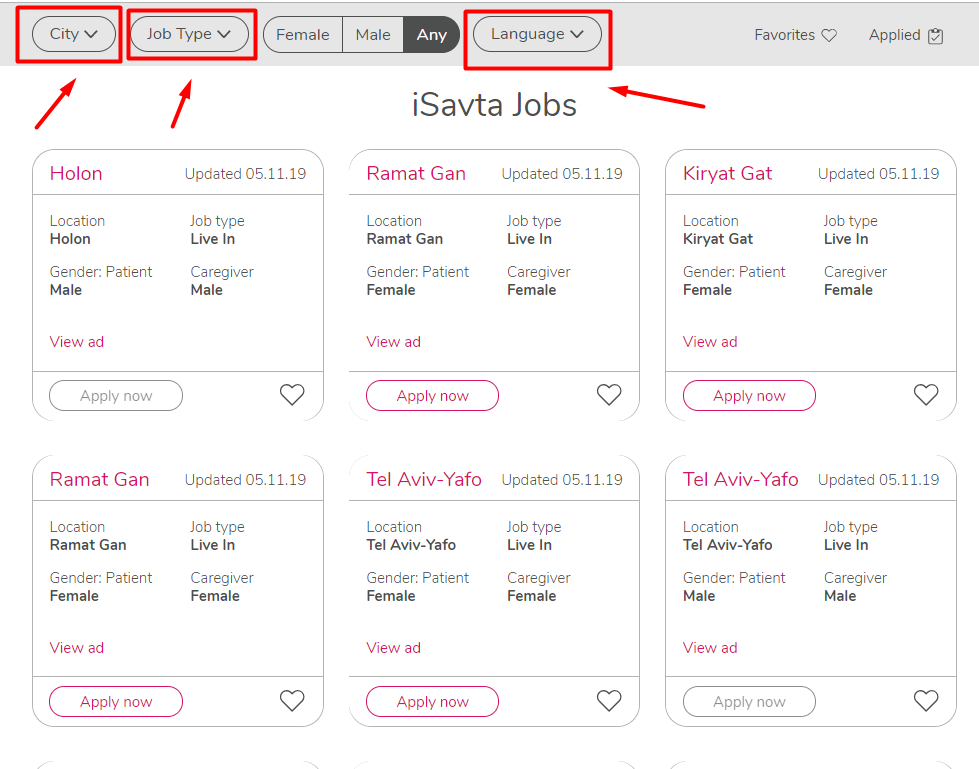979x769 pixels.
Task: View ad for the Holon job
Action: 77,342
